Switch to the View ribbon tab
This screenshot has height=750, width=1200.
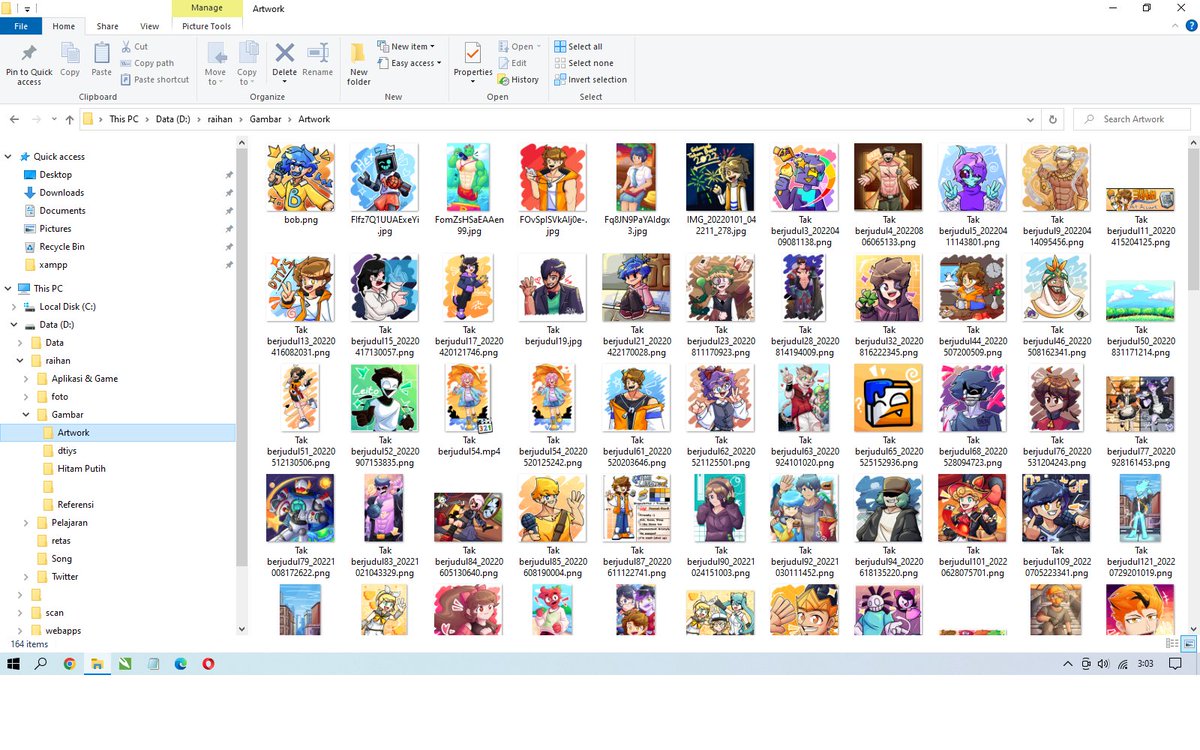pos(149,26)
